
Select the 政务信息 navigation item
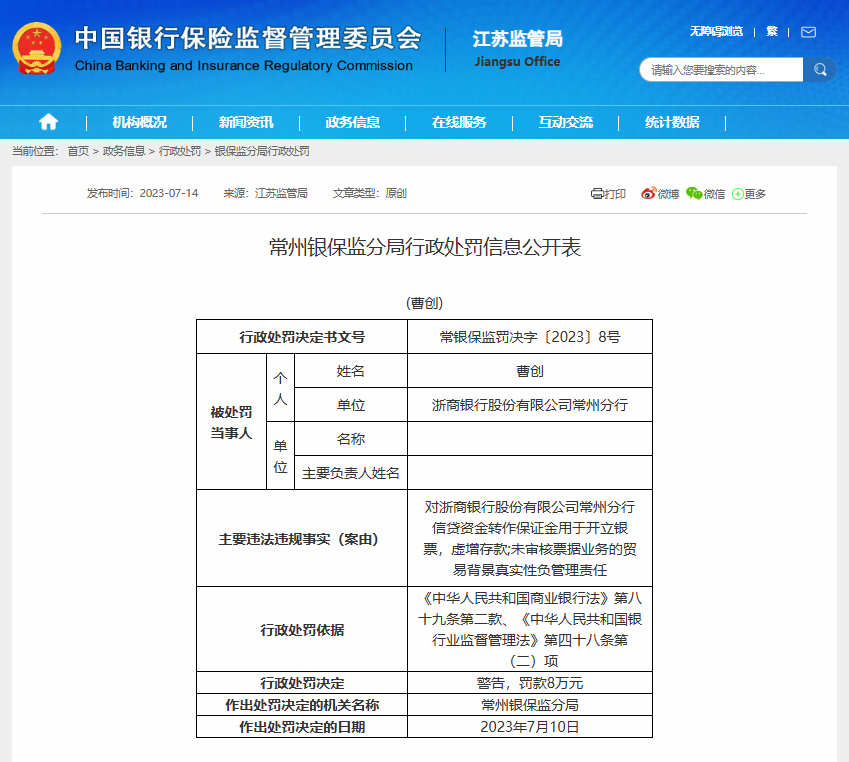[352, 122]
